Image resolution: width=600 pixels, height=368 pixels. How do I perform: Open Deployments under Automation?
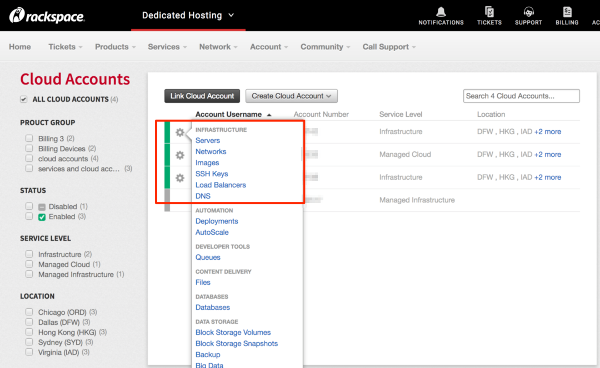pos(217,221)
